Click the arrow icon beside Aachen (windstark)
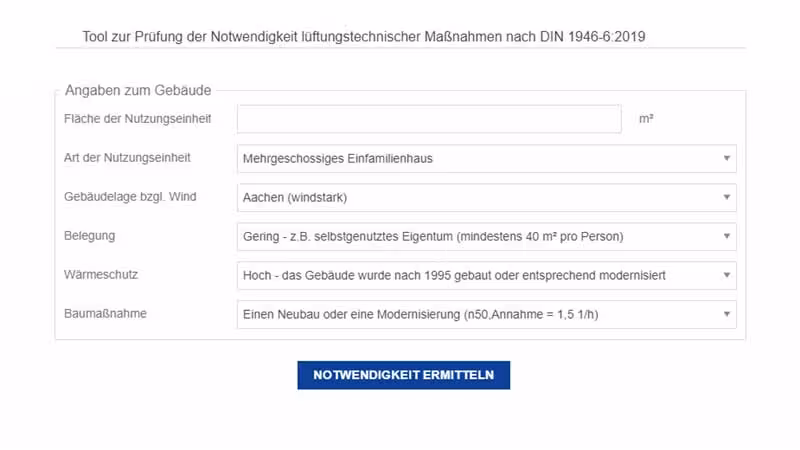 [727, 198]
